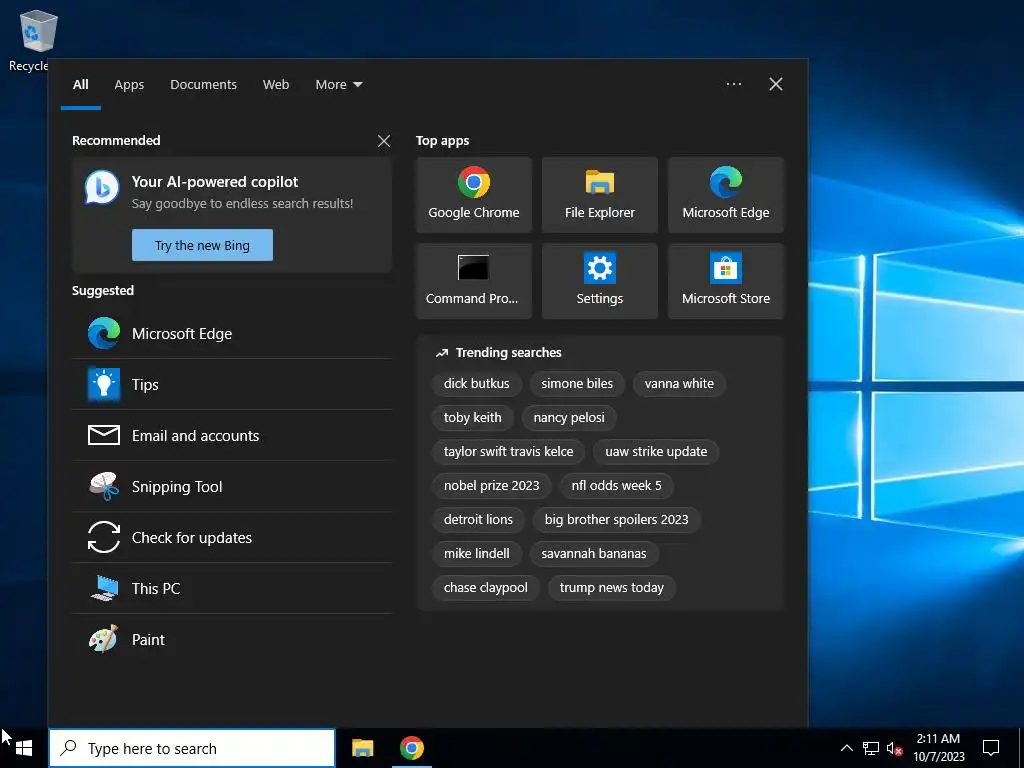Click the Windows Start button
This screenshot has height=768, width=1024.
coord(24,748)
